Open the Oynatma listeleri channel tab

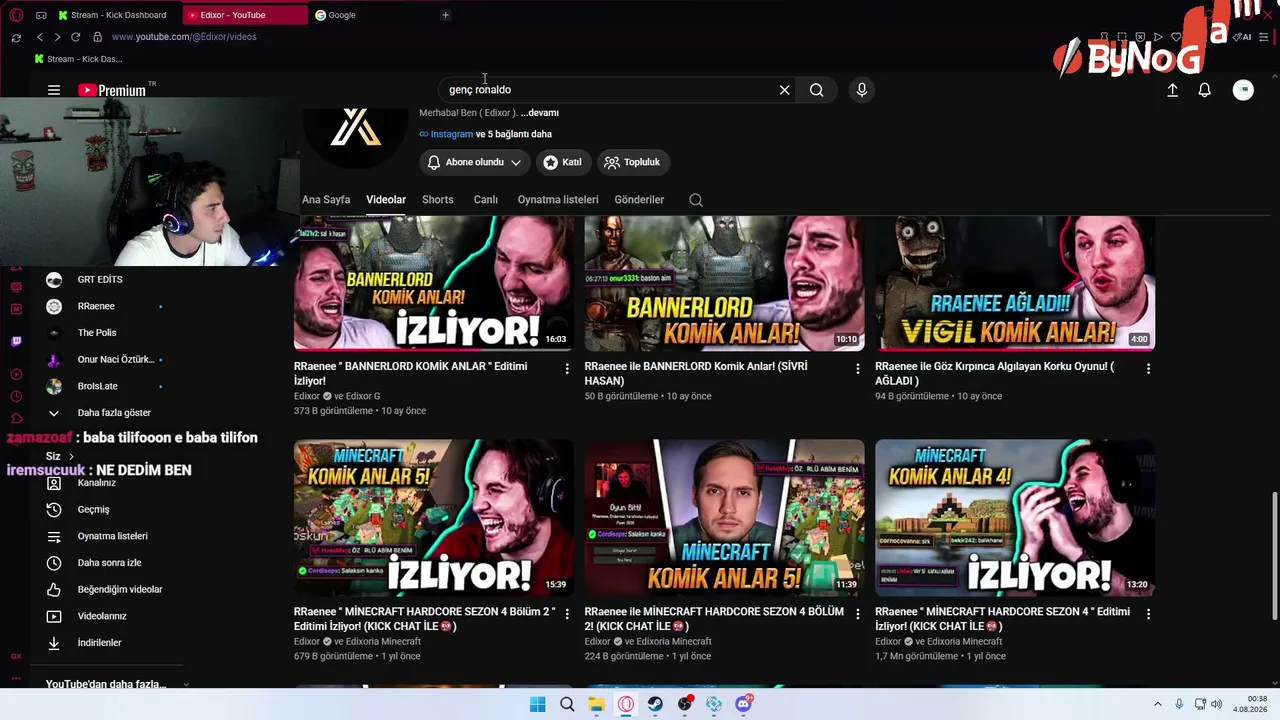[558, 200]
